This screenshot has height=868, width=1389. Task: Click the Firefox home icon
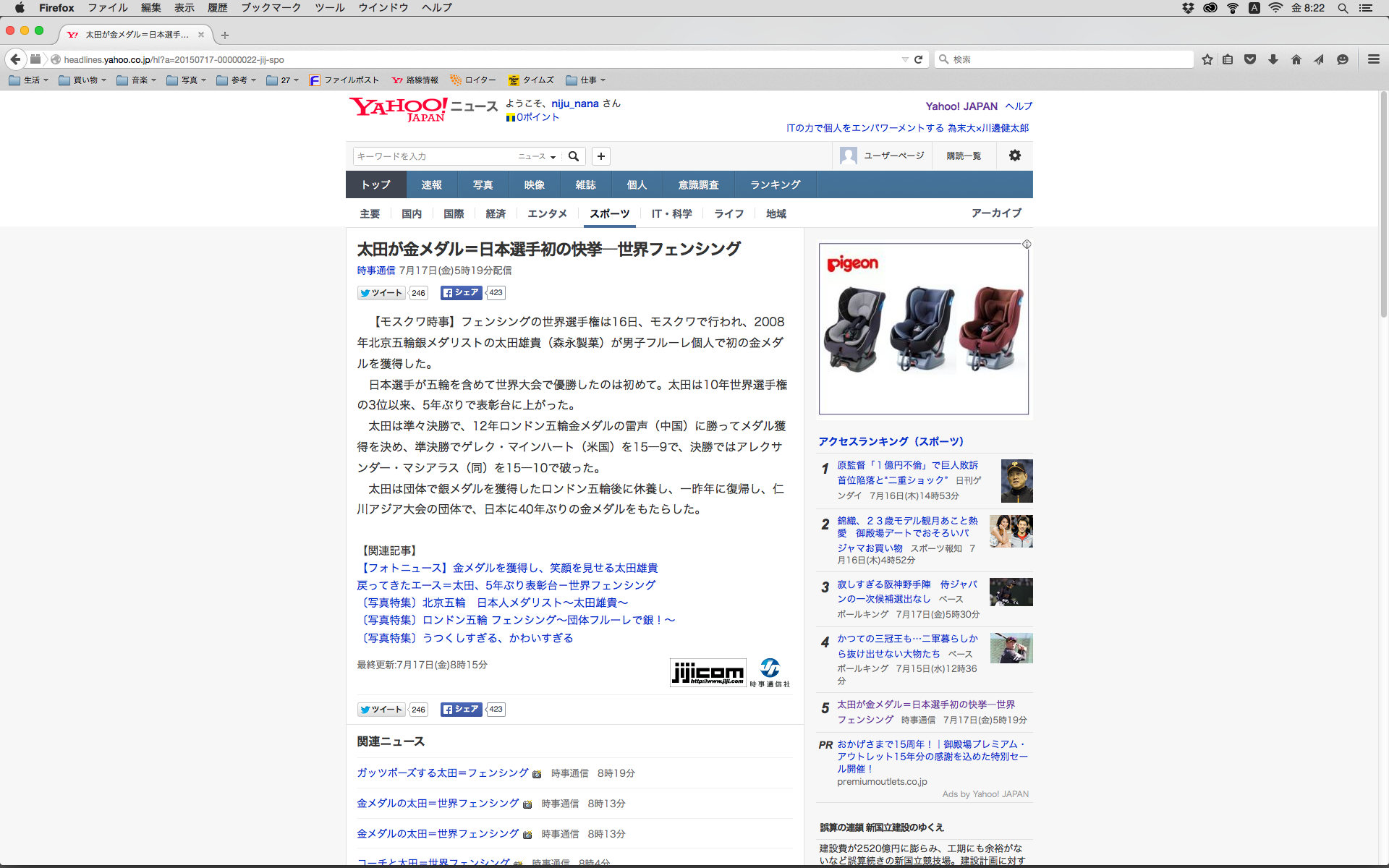tap(1296, 59)
